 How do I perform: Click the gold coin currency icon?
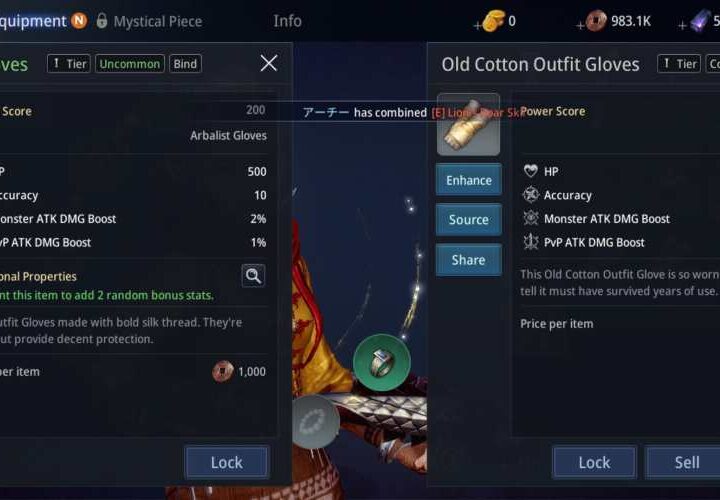click(x=494, y=21)
